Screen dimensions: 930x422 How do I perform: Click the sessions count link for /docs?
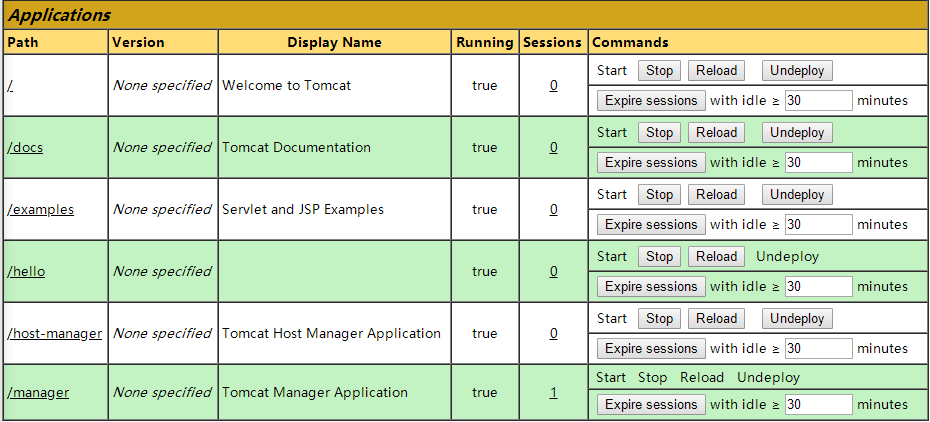click(553, 148)
